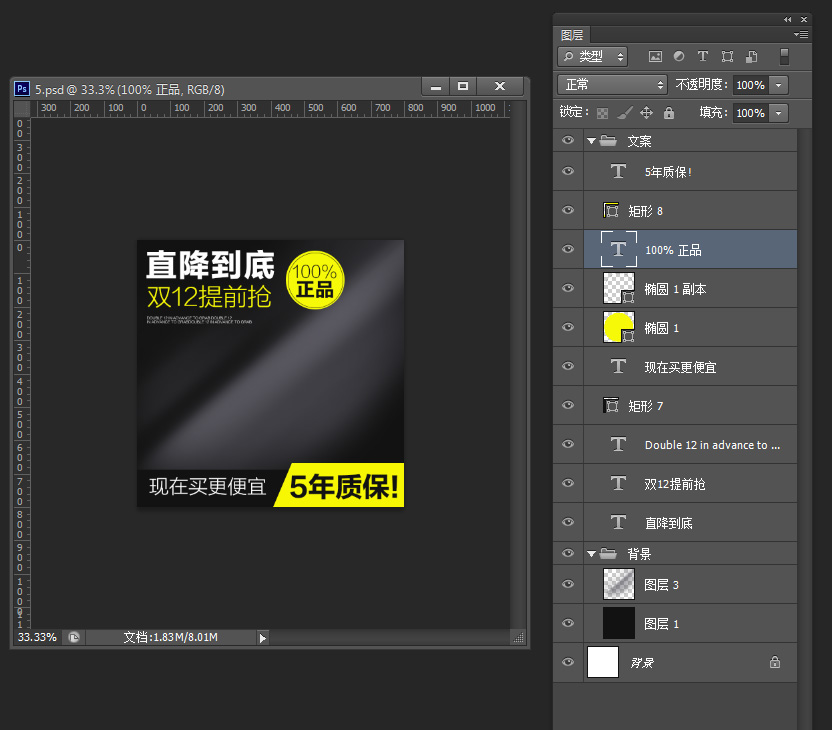The height and width of the screenshot is (730, 832).
Task: Click the 33.33% zoom field
Action: tap(37, 637)
